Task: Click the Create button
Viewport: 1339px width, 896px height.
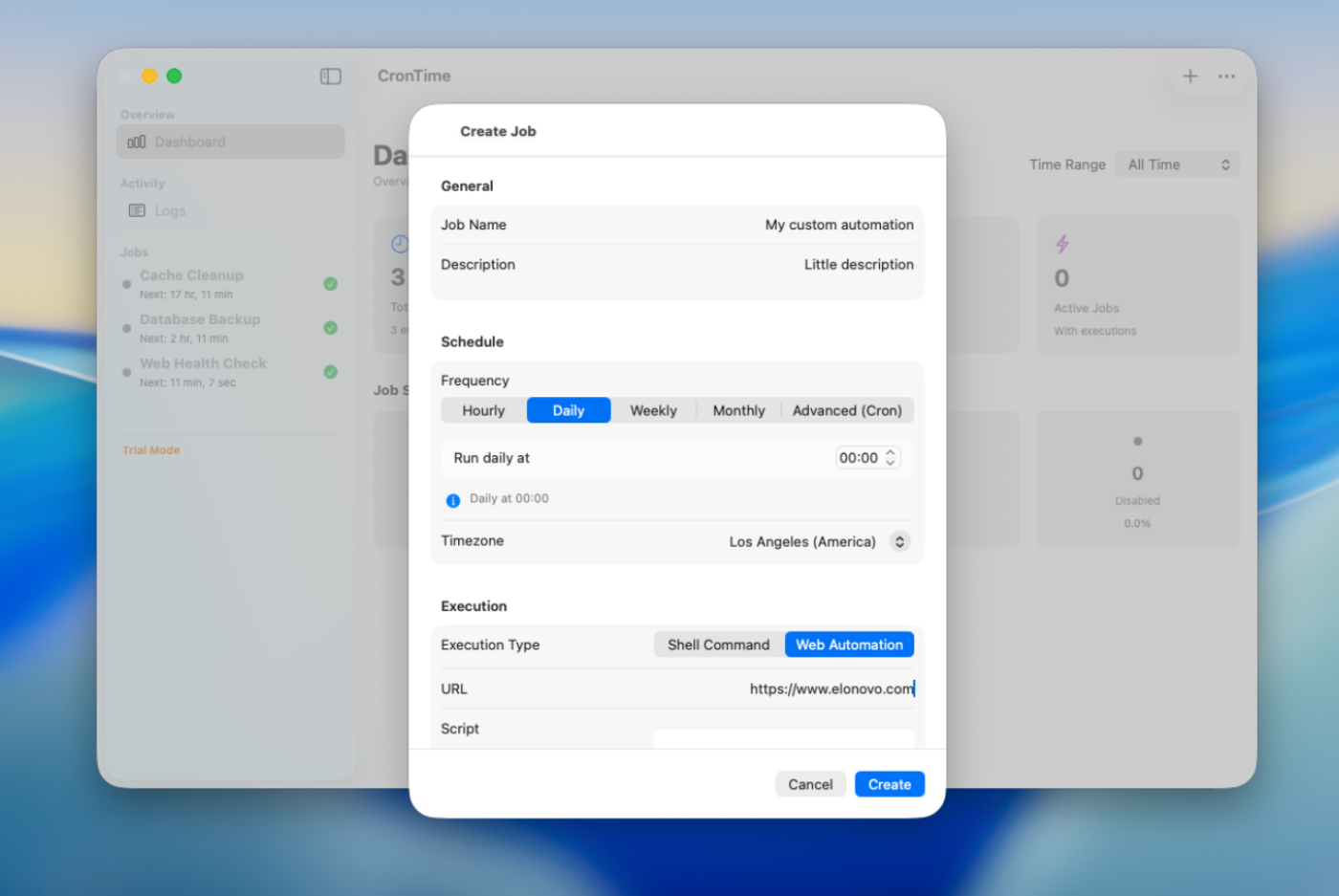Action: [x=889, y=785]
